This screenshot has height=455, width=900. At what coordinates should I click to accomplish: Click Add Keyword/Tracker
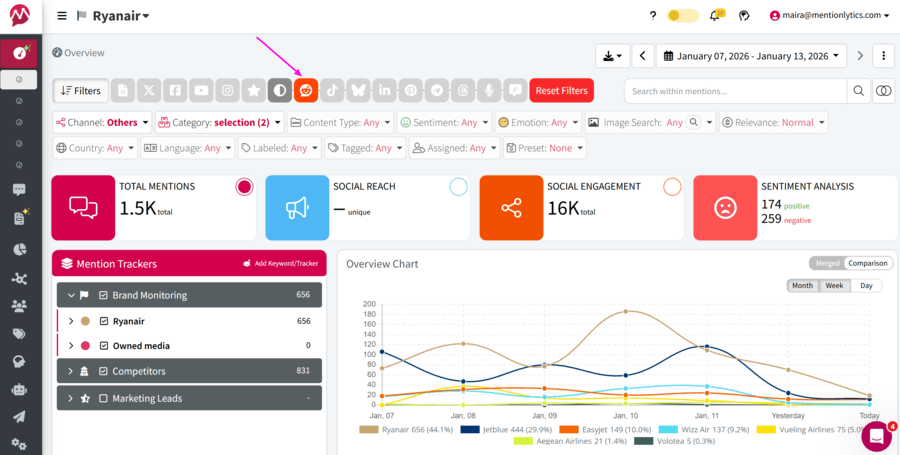(281, 263)
